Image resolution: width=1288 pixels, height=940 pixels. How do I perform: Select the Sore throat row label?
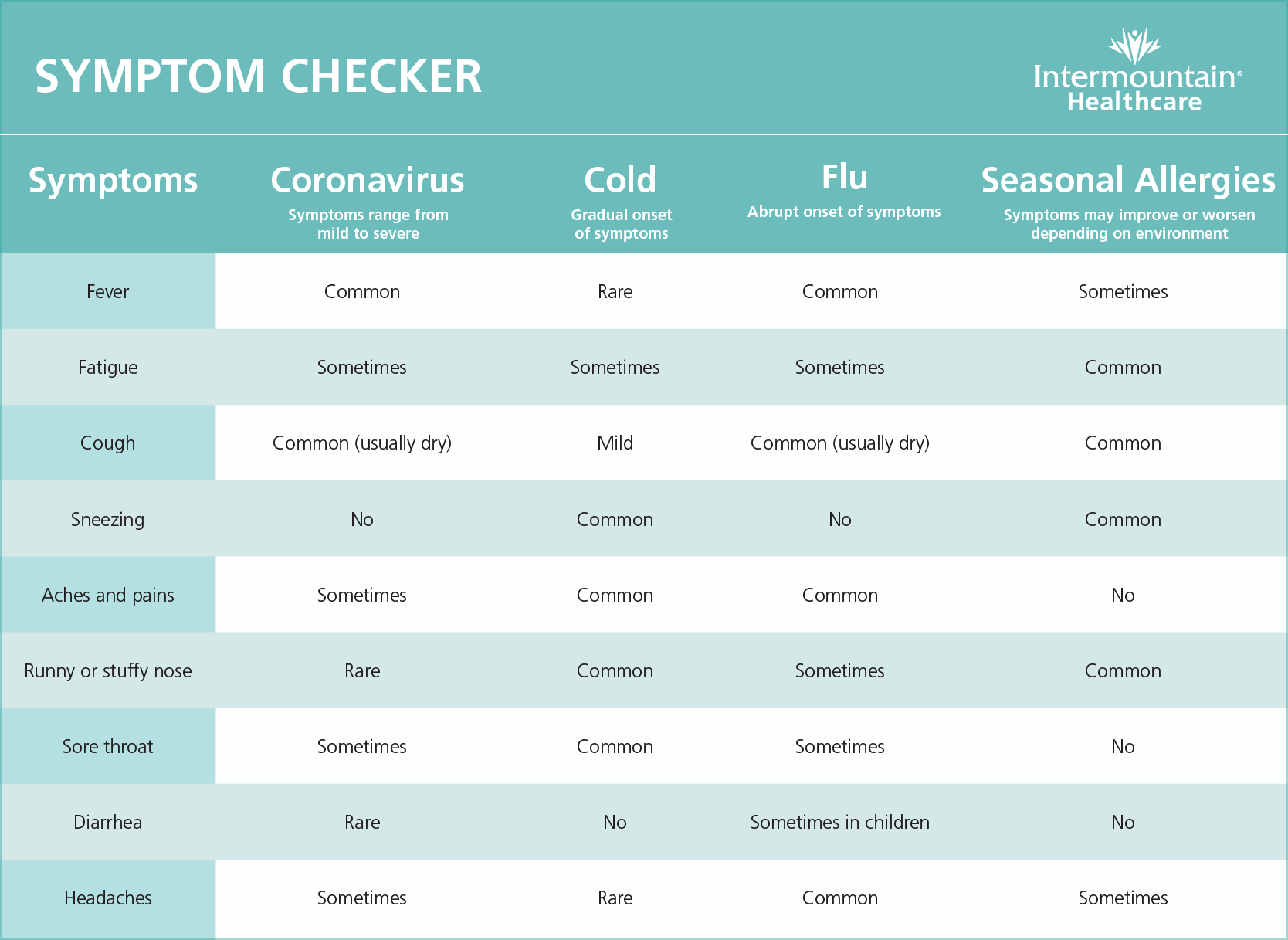[x=108, y=746]
